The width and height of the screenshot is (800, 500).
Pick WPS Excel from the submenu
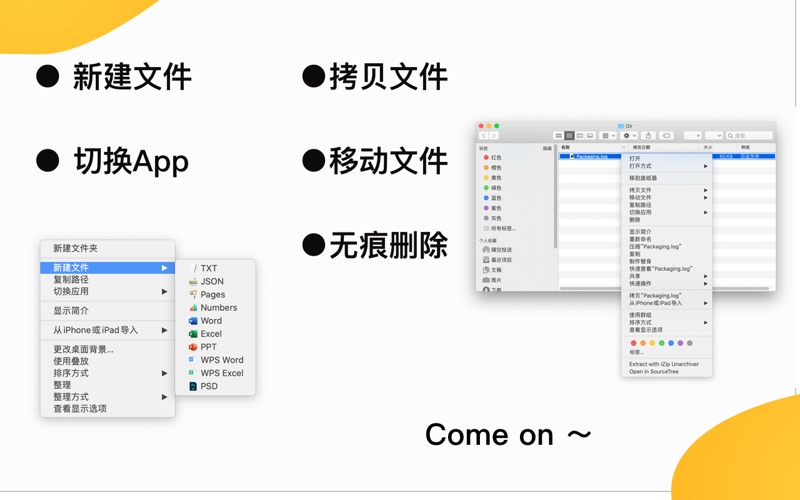(x=215, y=373)
